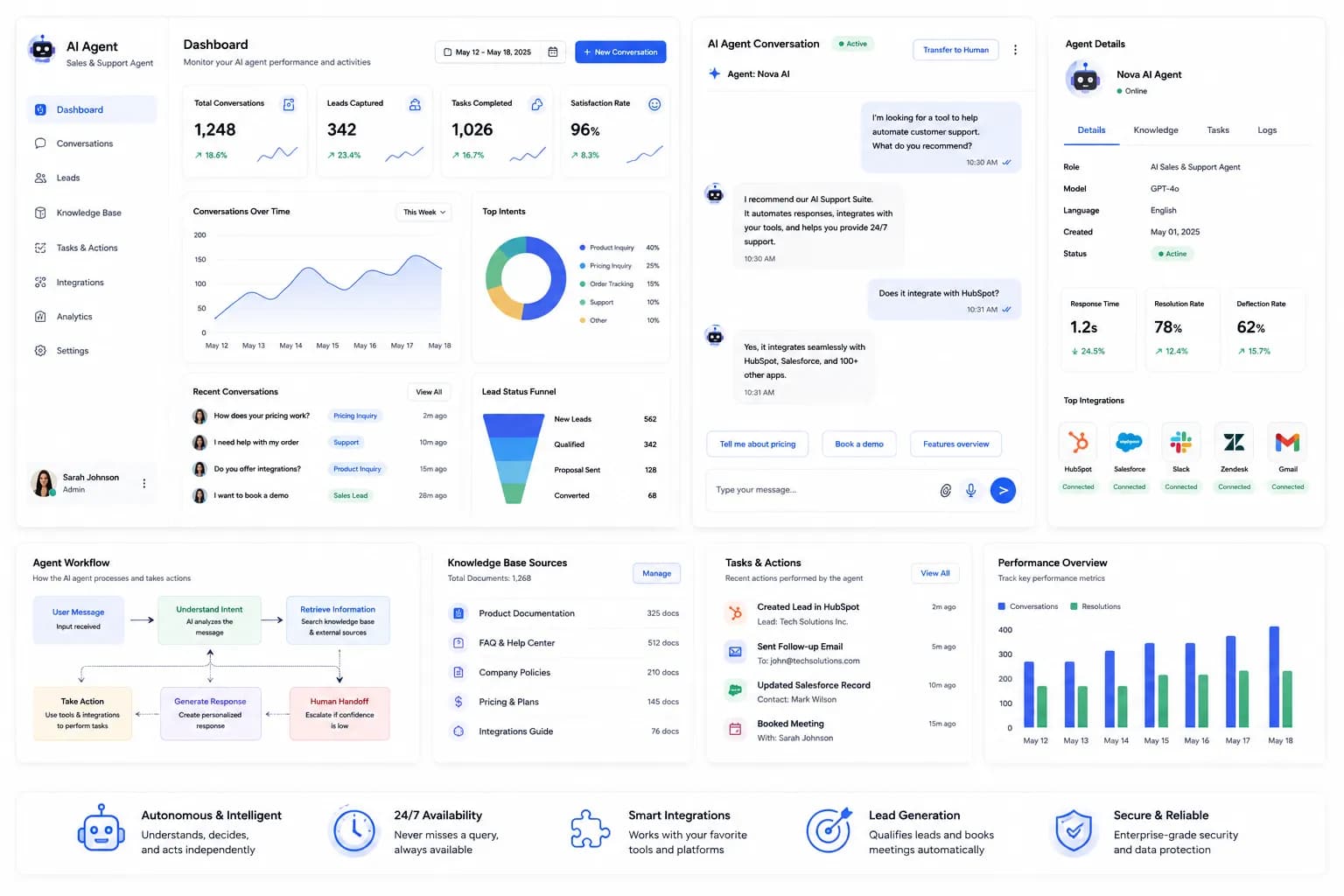Click the New Conversation button

tap(620, 52)
